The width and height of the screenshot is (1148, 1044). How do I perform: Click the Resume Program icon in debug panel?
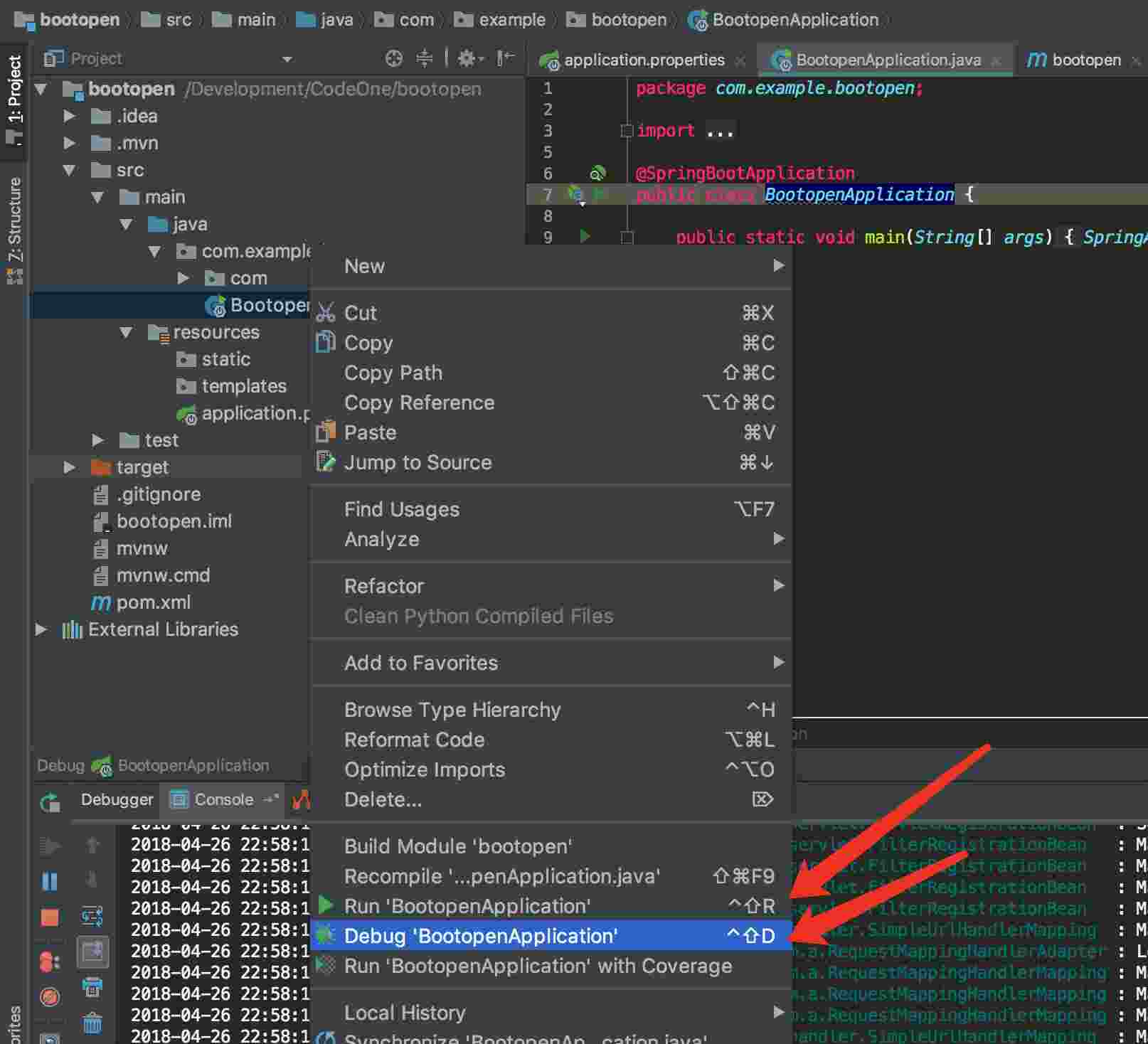(x=50, y=846)
